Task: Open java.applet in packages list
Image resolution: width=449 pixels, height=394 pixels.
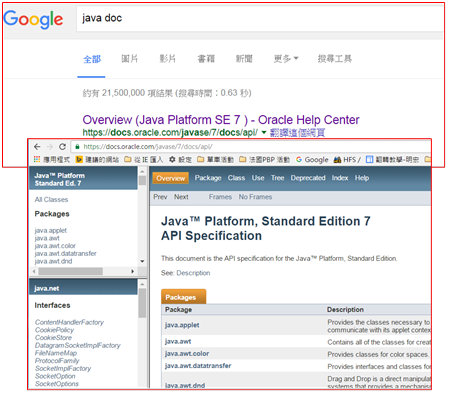Action: click(x=51, y=230)
